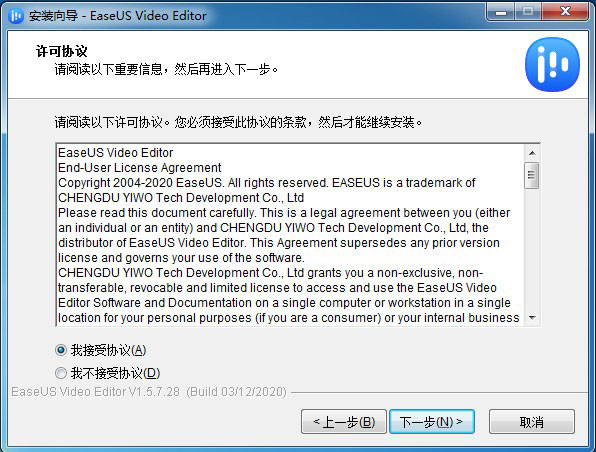596x452 pixels.
Task: Click the 我接受协议(A) label text
Action: pos(108,350)
